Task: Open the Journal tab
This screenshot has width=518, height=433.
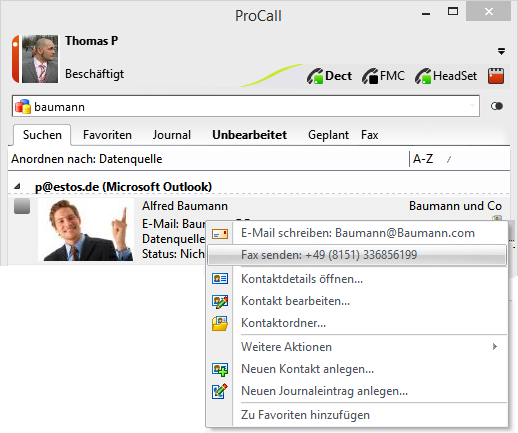Action: [172, 135]
